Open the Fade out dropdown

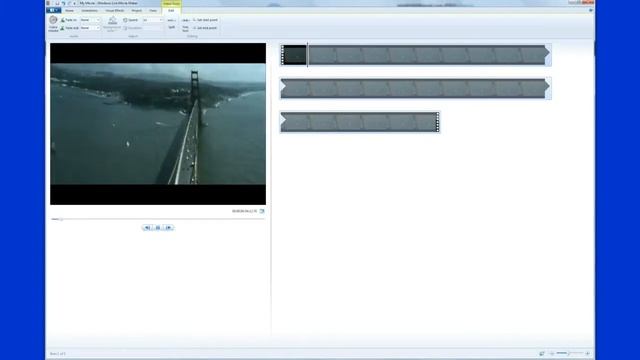point(90,28)
